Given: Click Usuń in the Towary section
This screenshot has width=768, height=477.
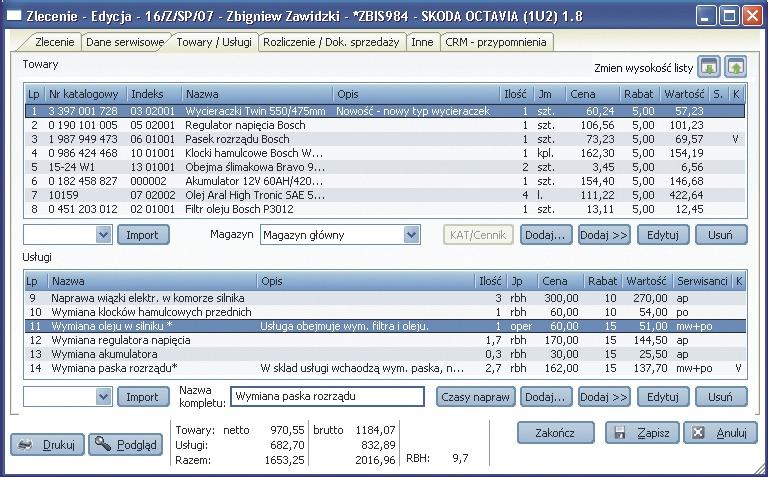Looking at the screenshot, I should 721,235.
